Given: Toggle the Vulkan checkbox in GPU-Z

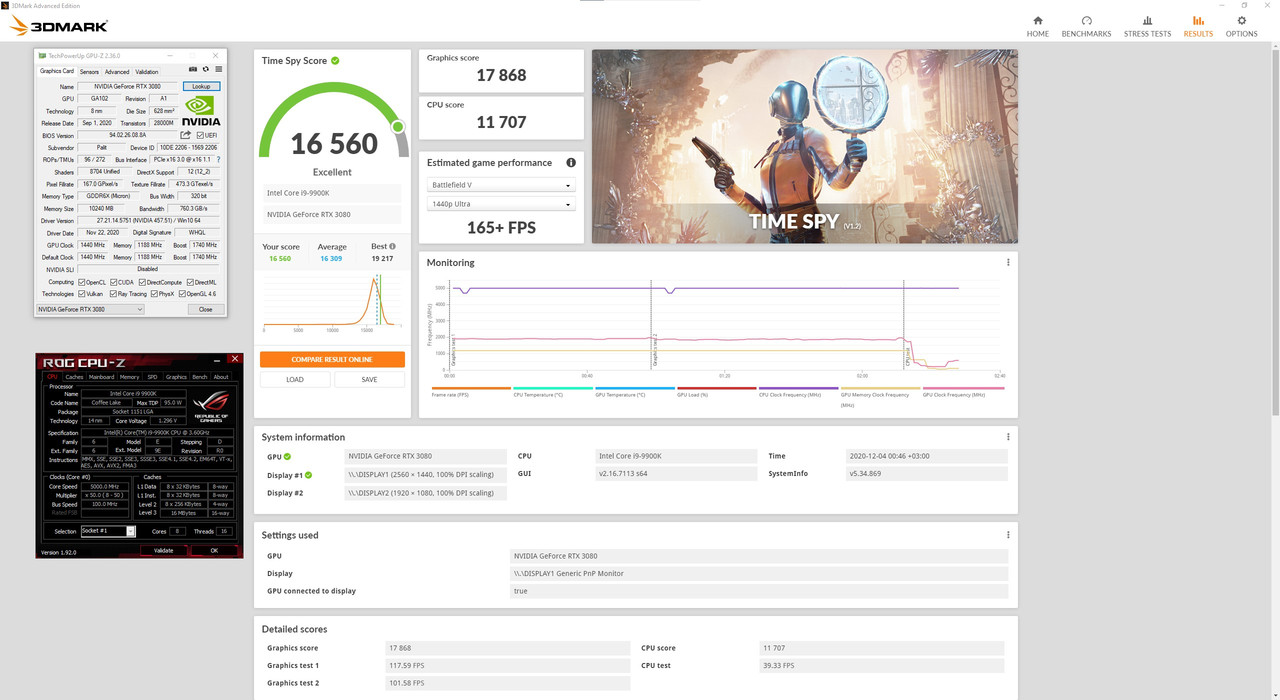Looking at the screenshot, I should (82, 294).
